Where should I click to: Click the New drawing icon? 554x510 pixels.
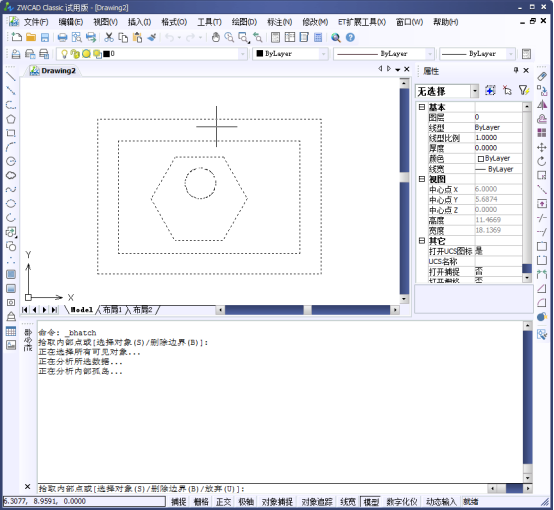tap(16, 37)
